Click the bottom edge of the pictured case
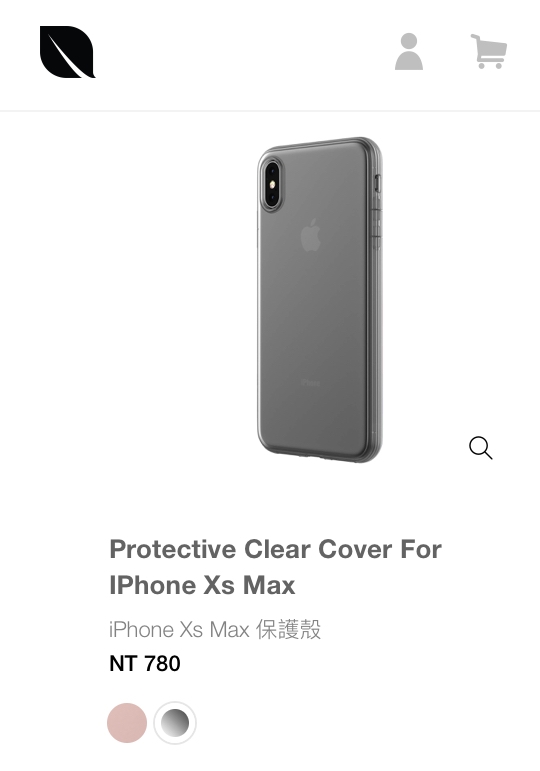 point(320,456)
